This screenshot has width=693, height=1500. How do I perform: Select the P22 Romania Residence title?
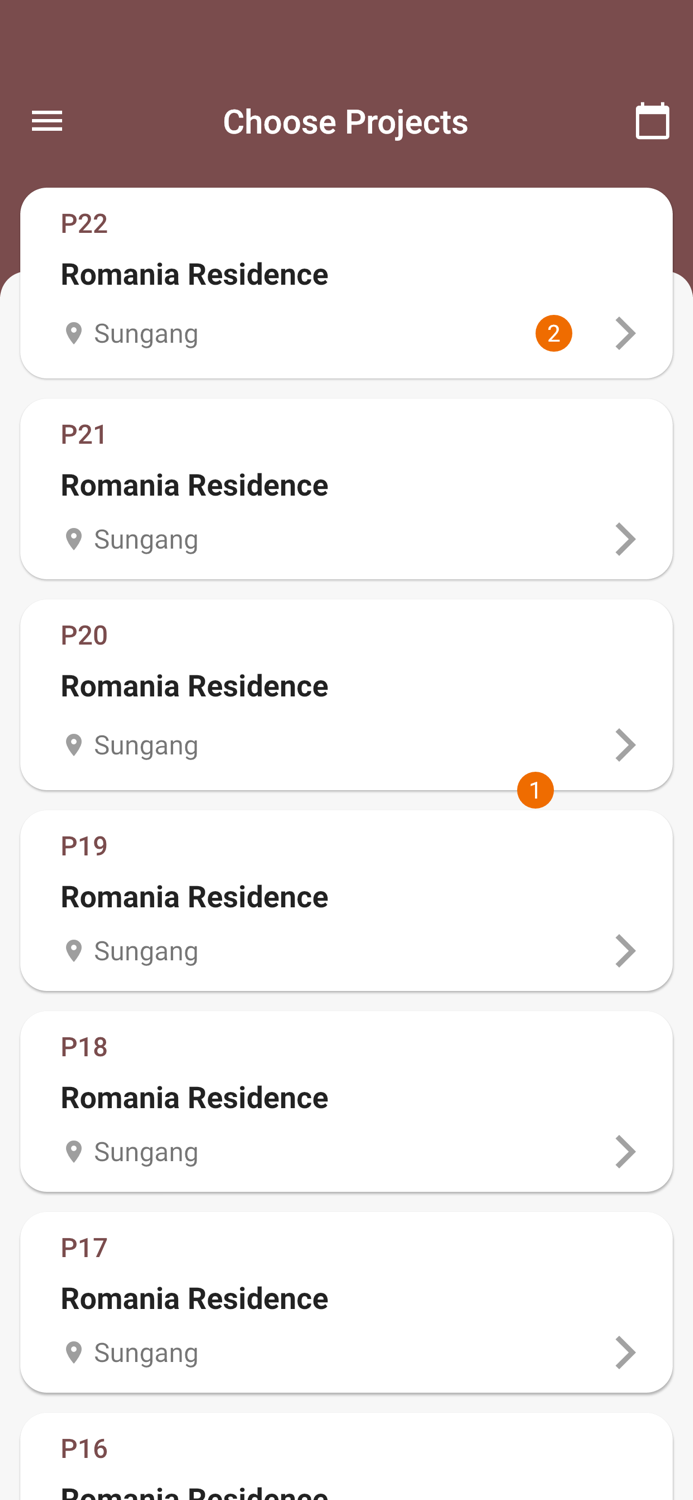(194, 274)
